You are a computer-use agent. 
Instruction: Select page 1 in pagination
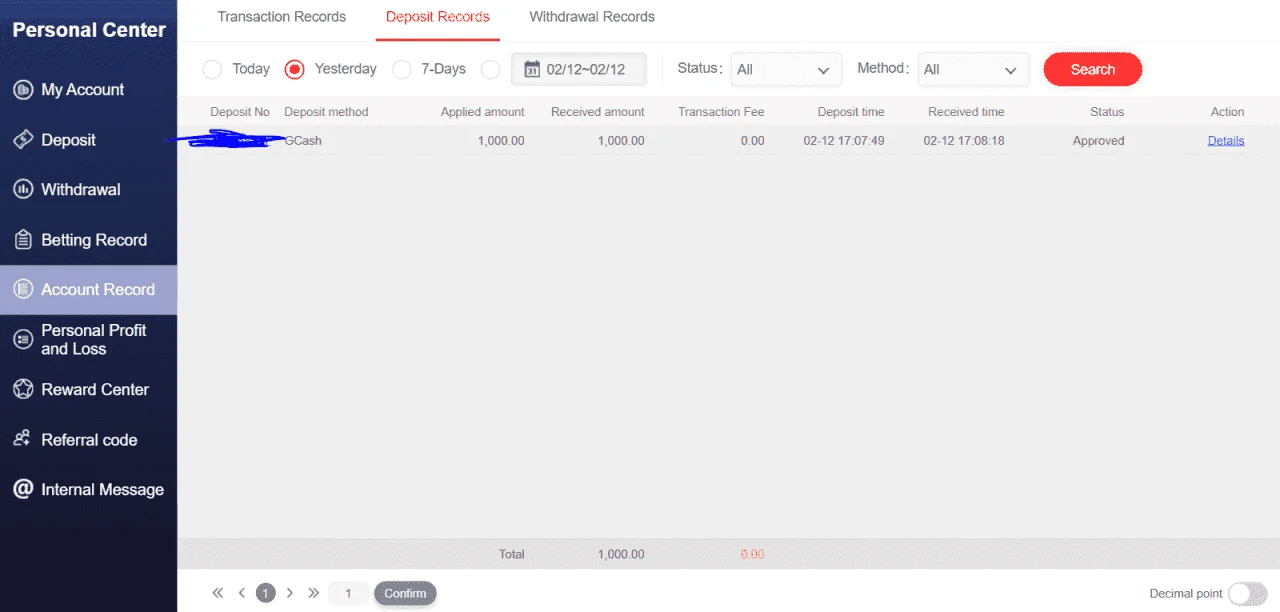tap(265, 593)
